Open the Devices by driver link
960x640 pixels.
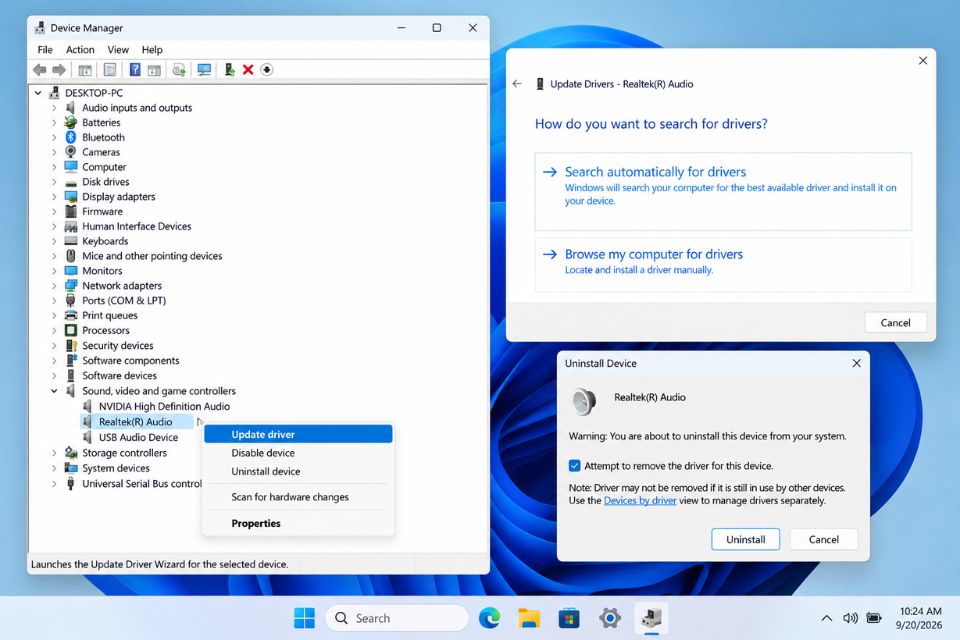pyautogui.click(x=640, y=500)
